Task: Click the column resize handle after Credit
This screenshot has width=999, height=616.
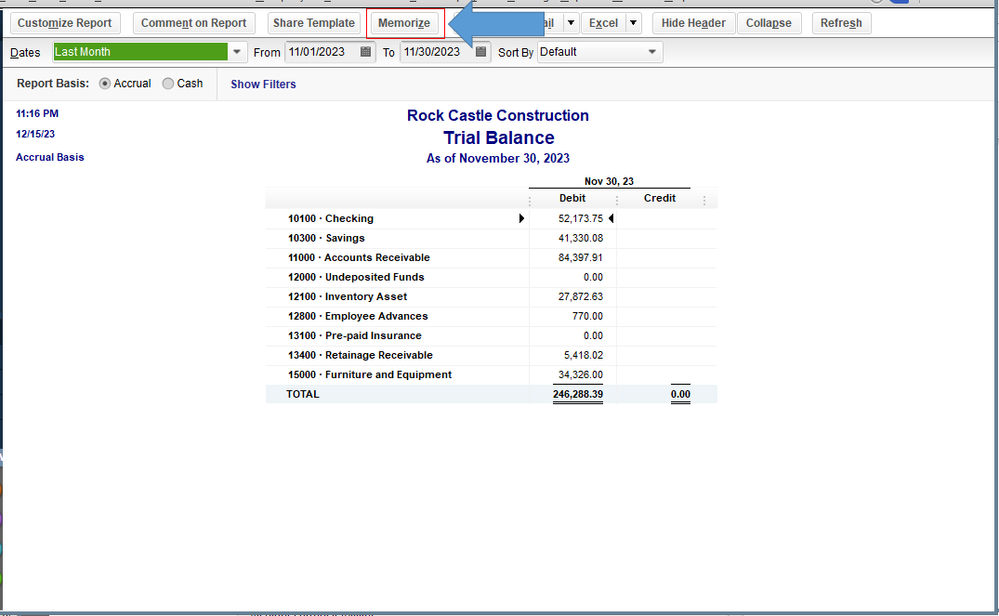Action: pyautogui.click(x=704, y=200)
